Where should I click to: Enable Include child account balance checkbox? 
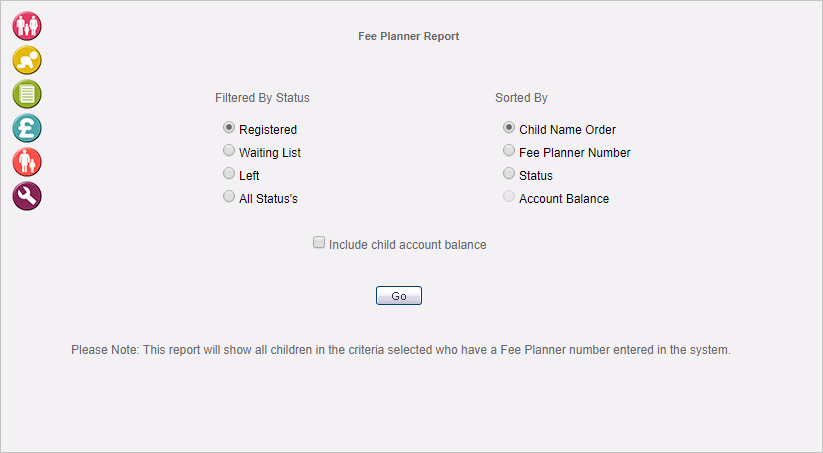(x=319, y=243)
